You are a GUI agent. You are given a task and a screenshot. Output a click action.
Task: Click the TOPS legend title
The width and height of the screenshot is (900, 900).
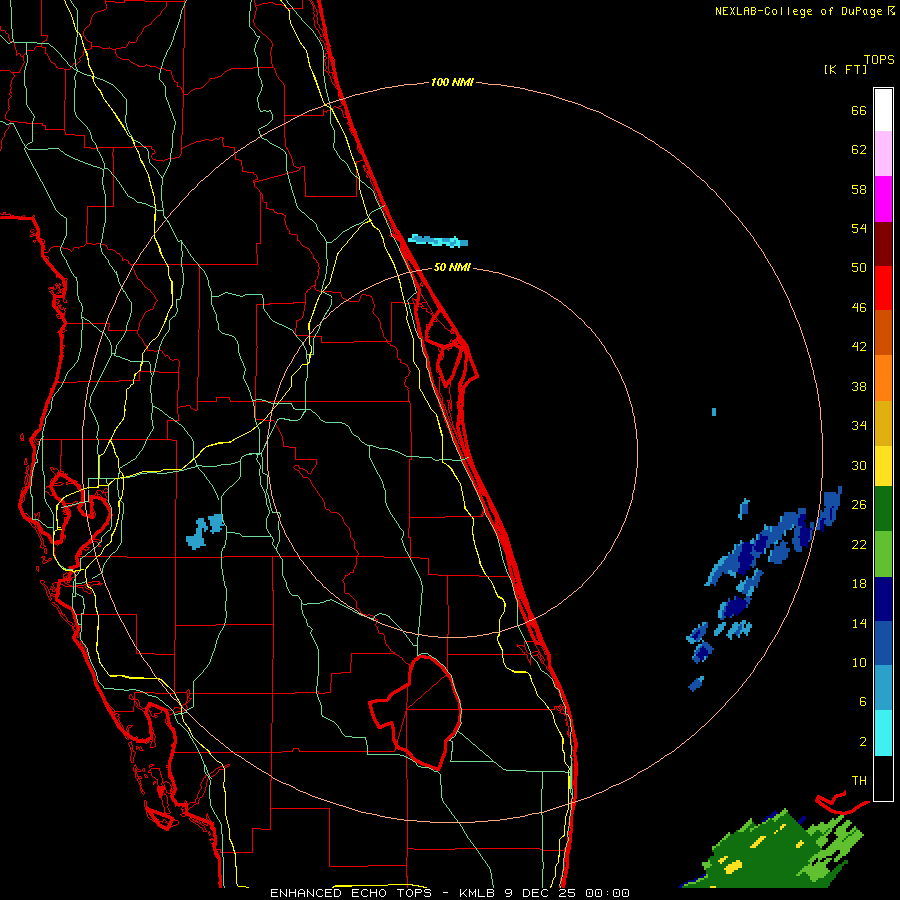click(879, 59)
